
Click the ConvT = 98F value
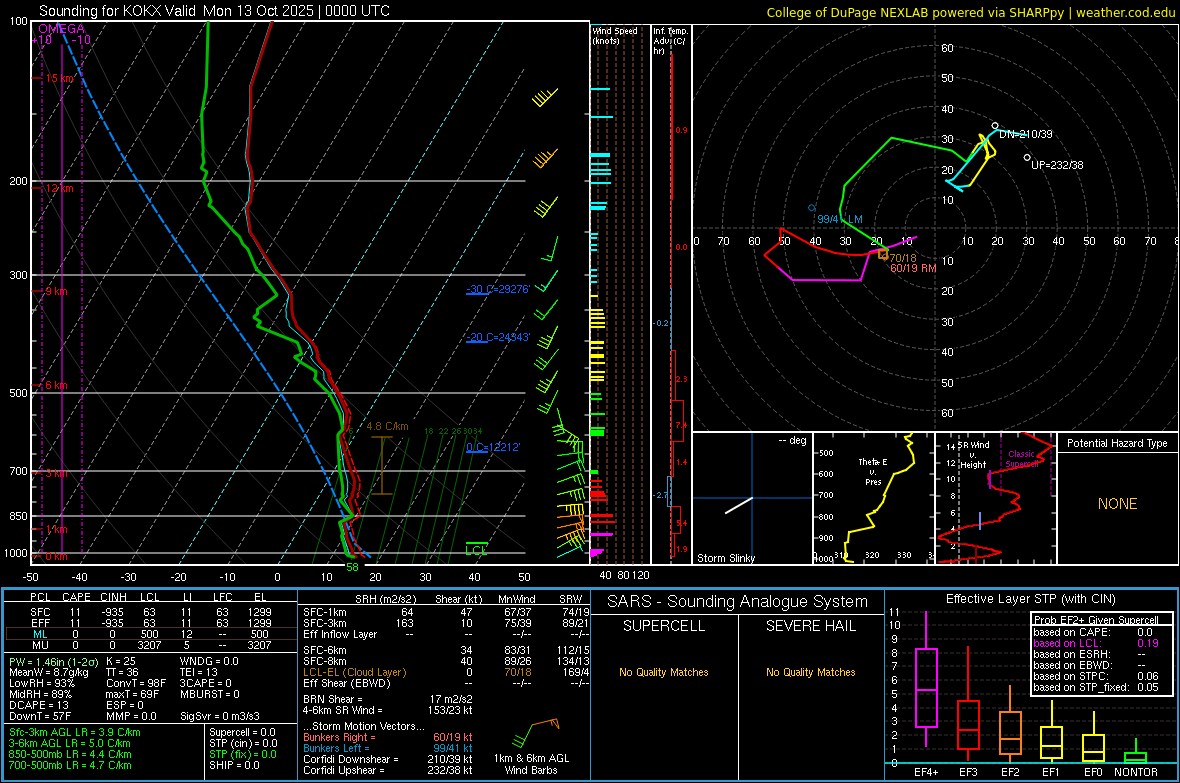[x=135, y=684]
